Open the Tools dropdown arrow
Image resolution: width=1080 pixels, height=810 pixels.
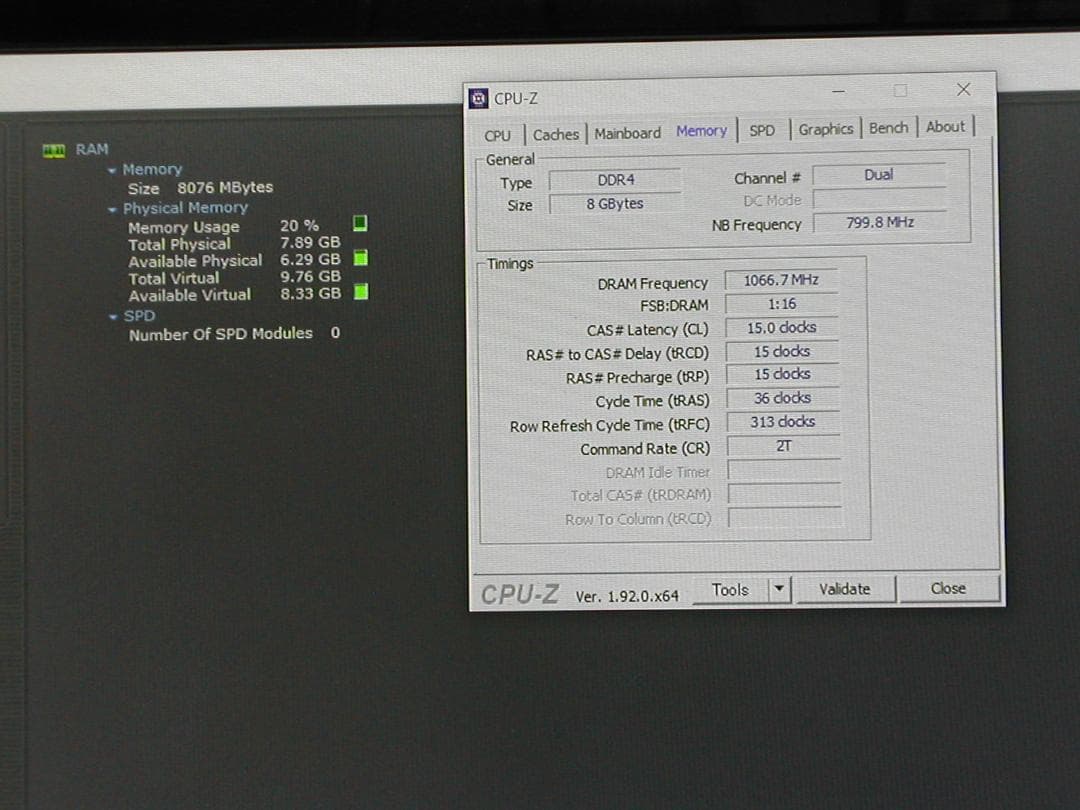pyautogui.click(x=779, y=589)
